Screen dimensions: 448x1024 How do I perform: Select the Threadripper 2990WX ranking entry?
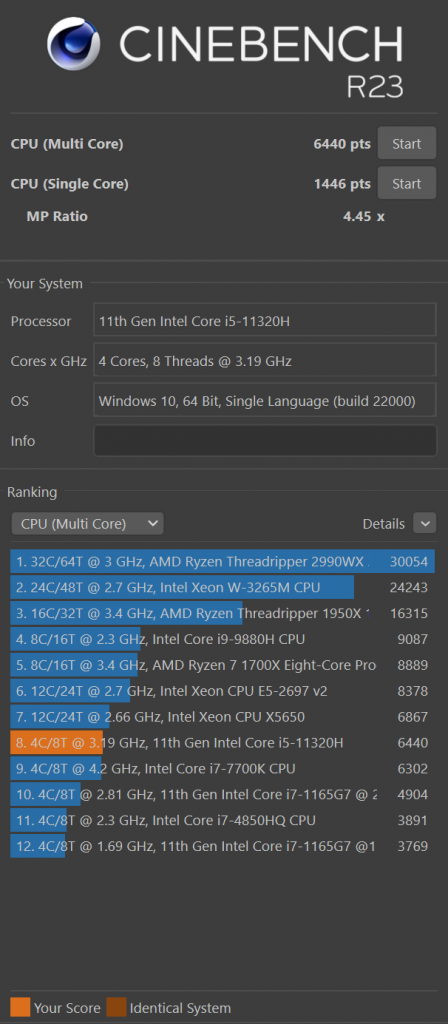tap(223, 562)
